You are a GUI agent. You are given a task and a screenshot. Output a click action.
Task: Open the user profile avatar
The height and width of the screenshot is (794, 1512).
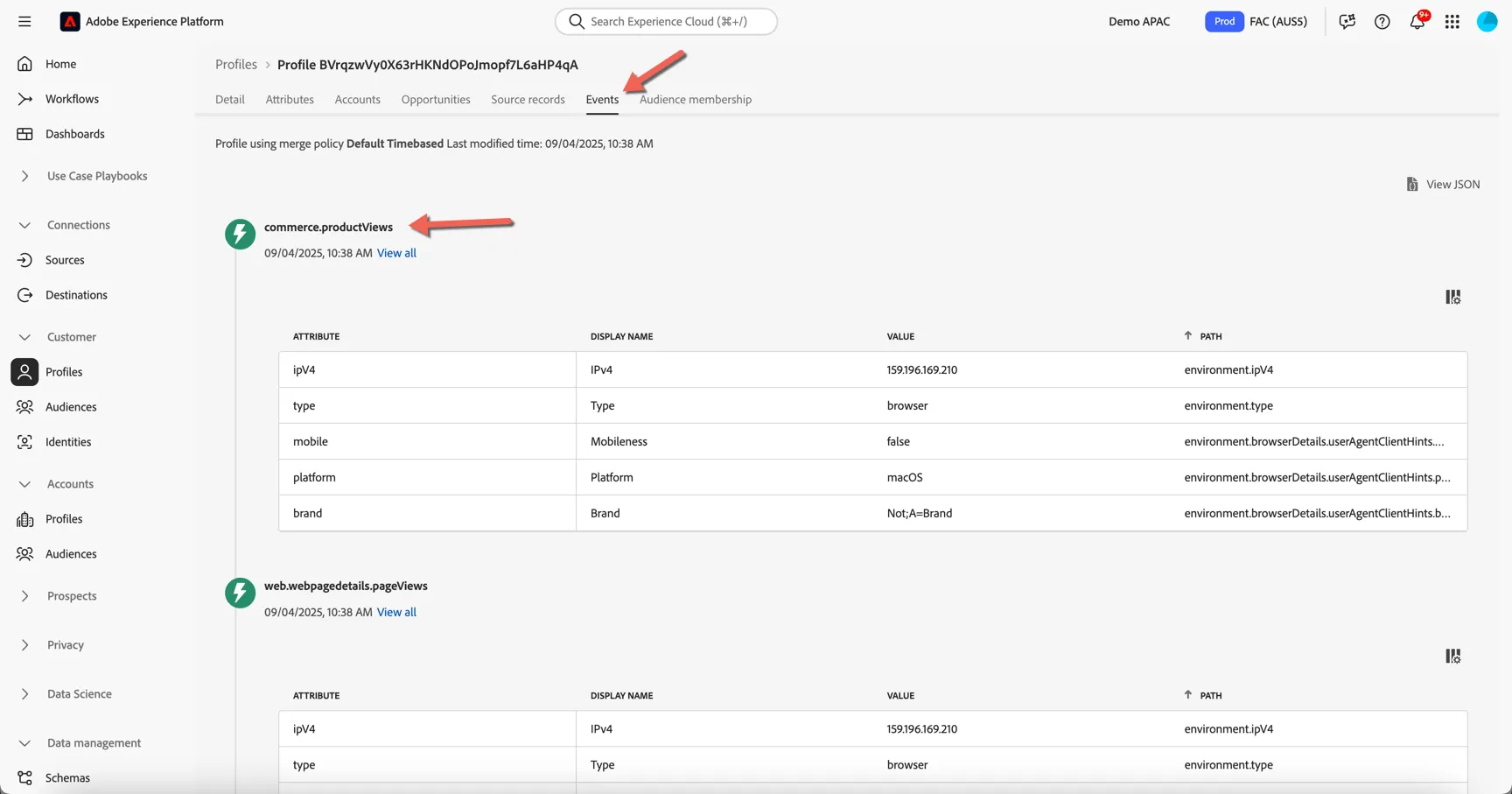[1487, 21]
